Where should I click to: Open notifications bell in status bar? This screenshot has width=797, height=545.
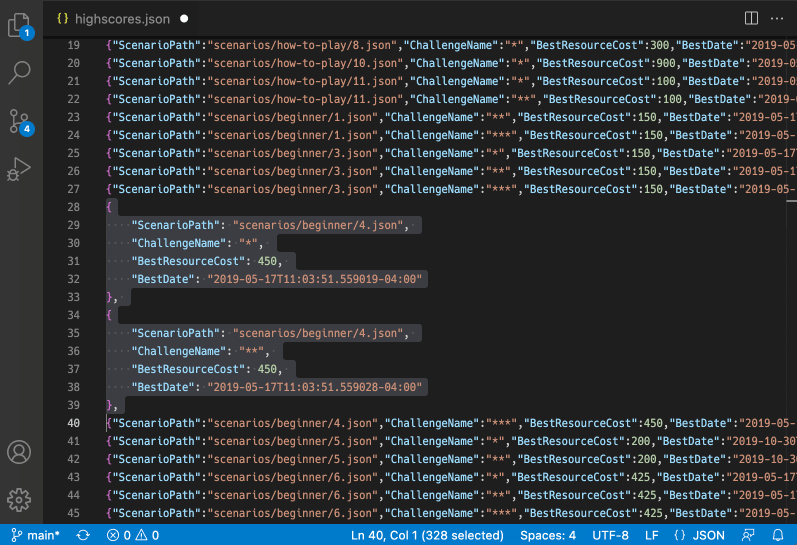(x=778, y=535)
